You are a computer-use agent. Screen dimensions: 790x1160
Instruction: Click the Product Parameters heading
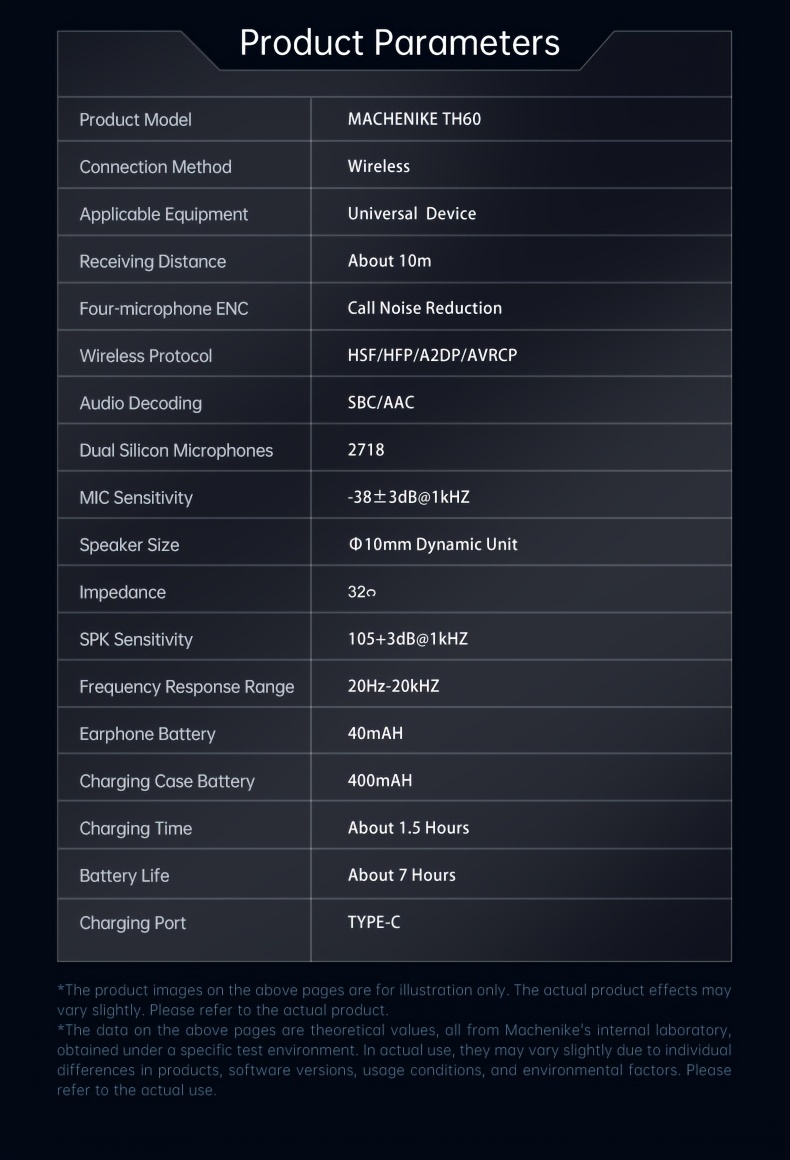click(399, 43)
